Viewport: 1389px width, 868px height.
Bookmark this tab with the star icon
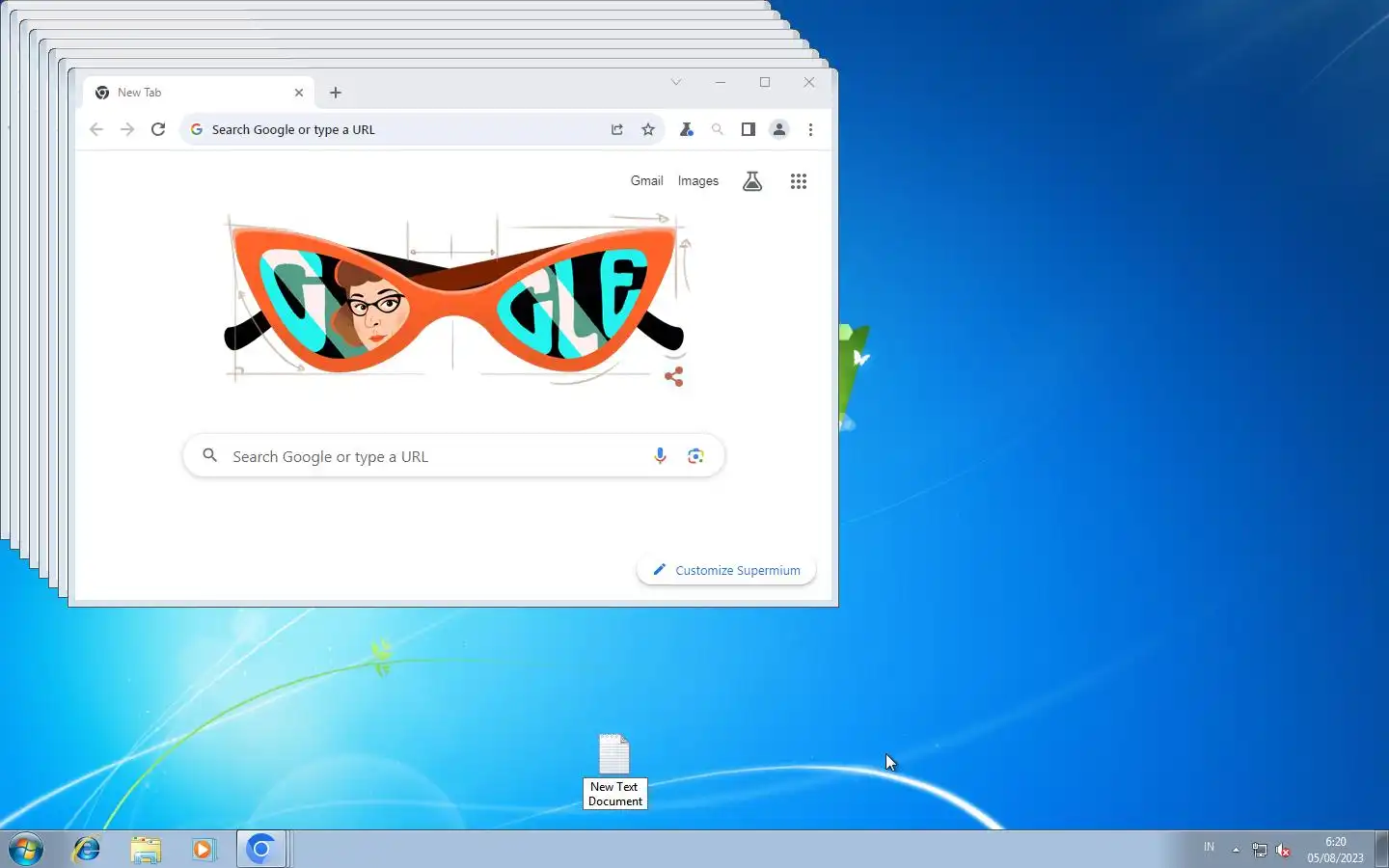(648, 129)
